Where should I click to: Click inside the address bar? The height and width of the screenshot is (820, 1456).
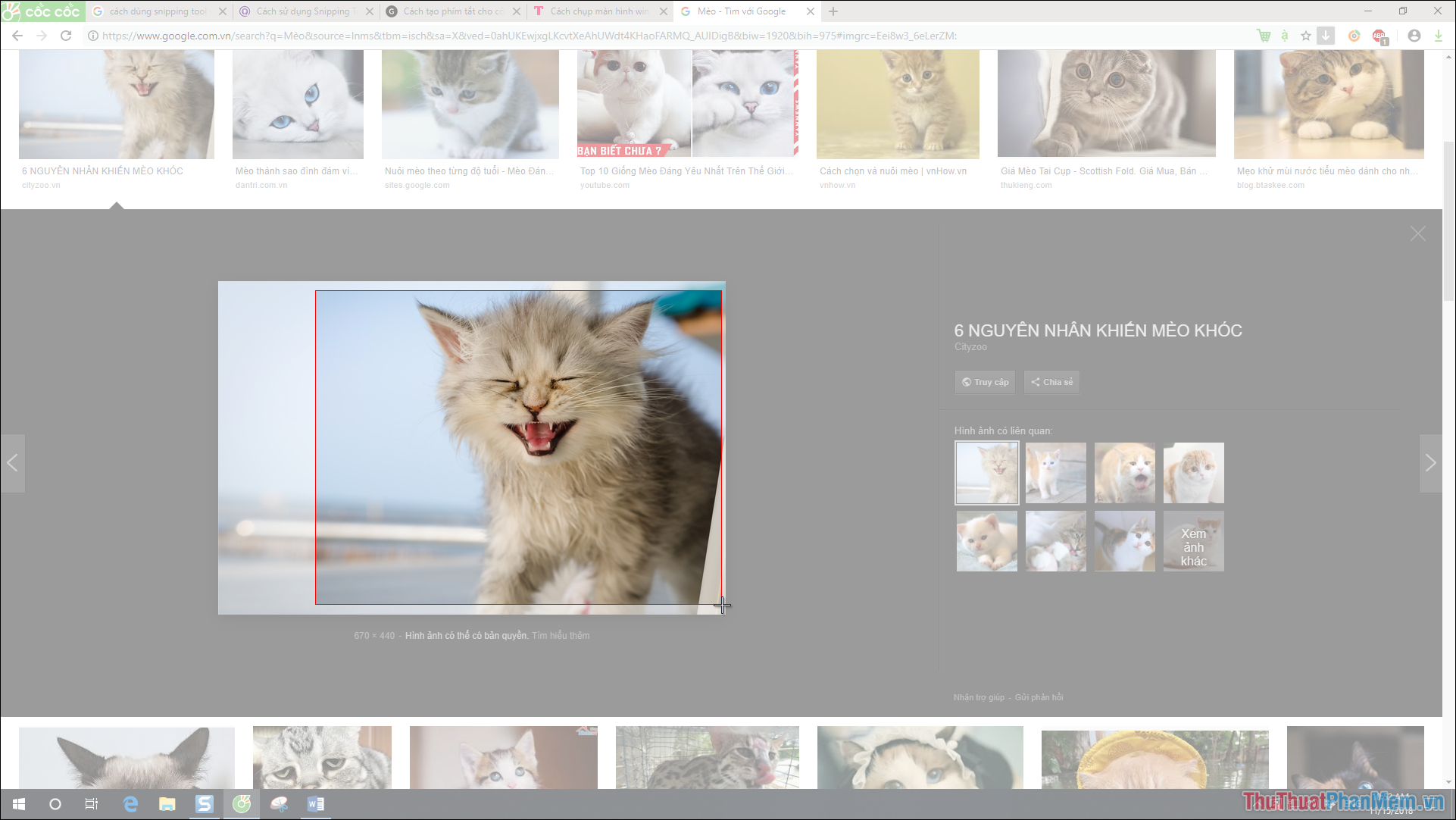tap(455, 35)
